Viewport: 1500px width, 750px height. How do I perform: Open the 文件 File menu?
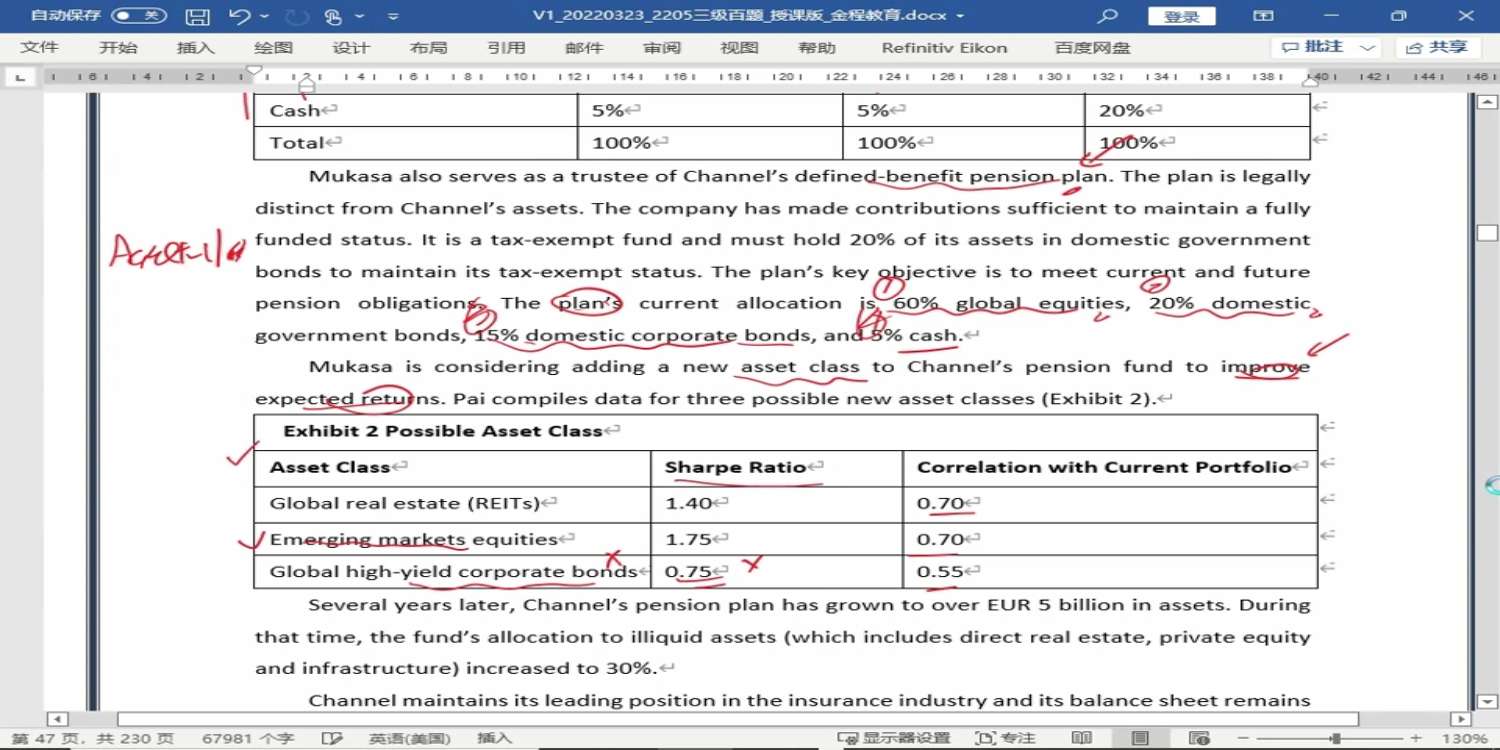click(40, 48)
